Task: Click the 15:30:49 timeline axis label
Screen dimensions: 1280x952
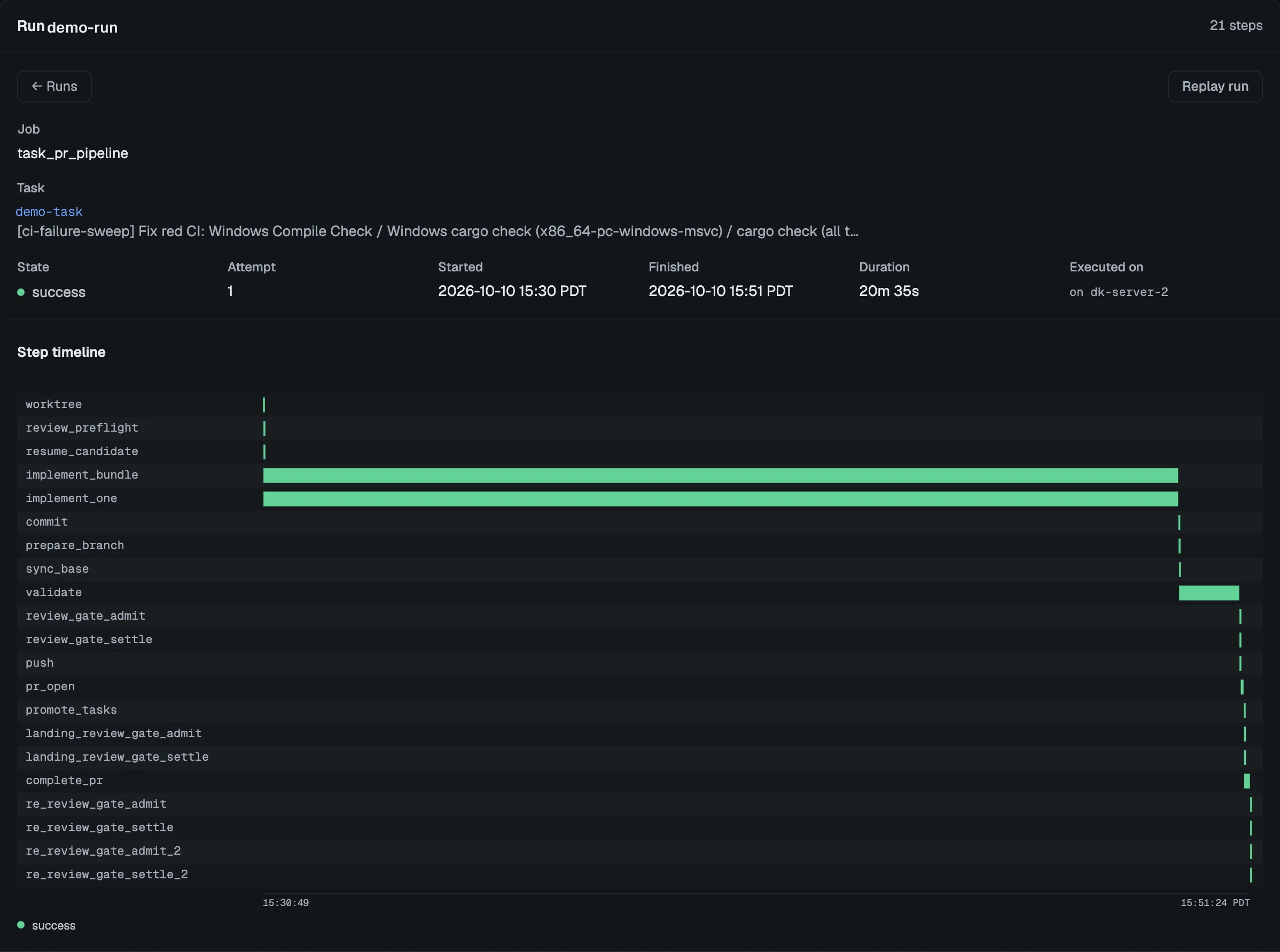Action: [286, 903]
